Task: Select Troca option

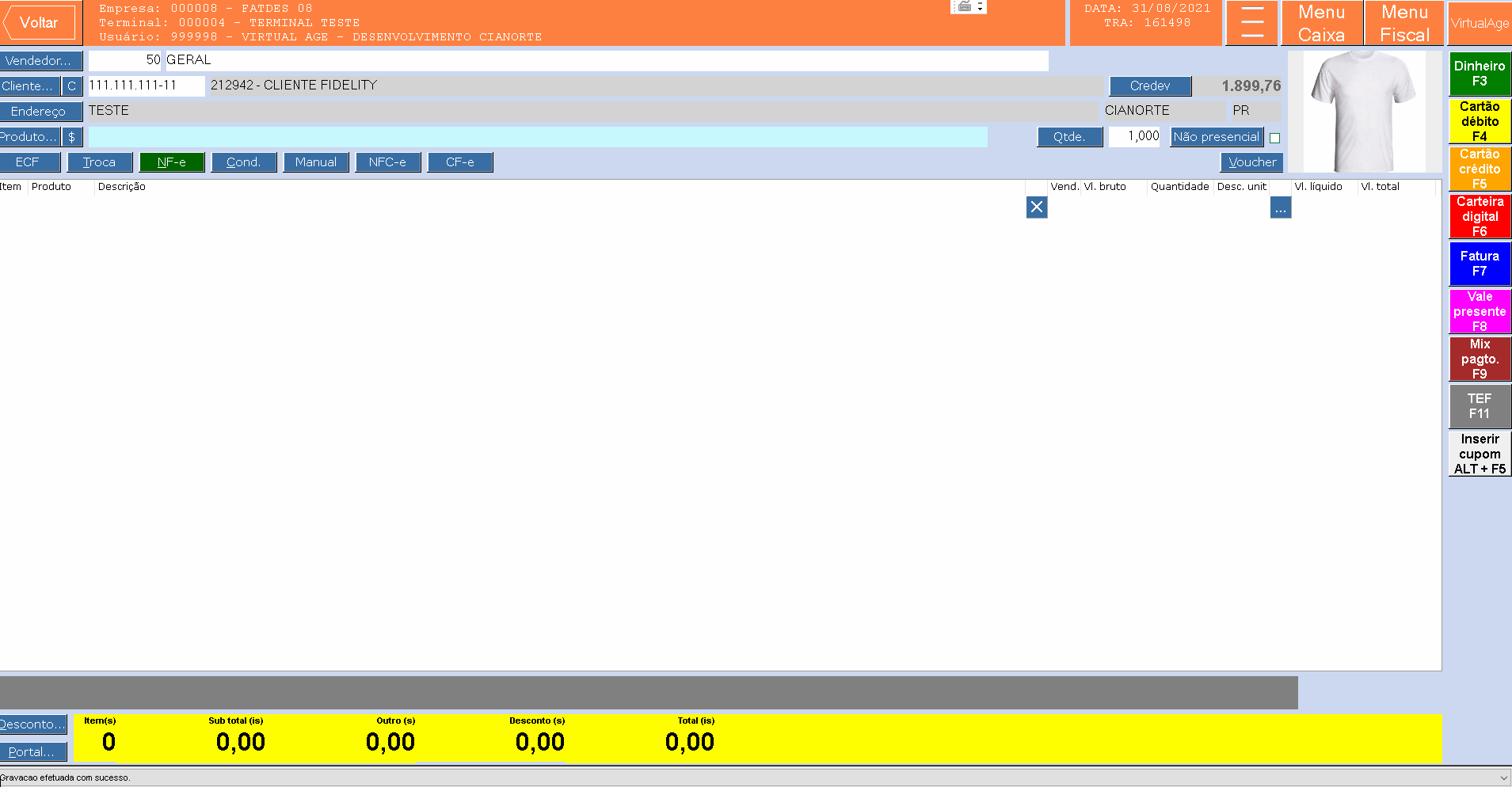Action: point(99,162)
